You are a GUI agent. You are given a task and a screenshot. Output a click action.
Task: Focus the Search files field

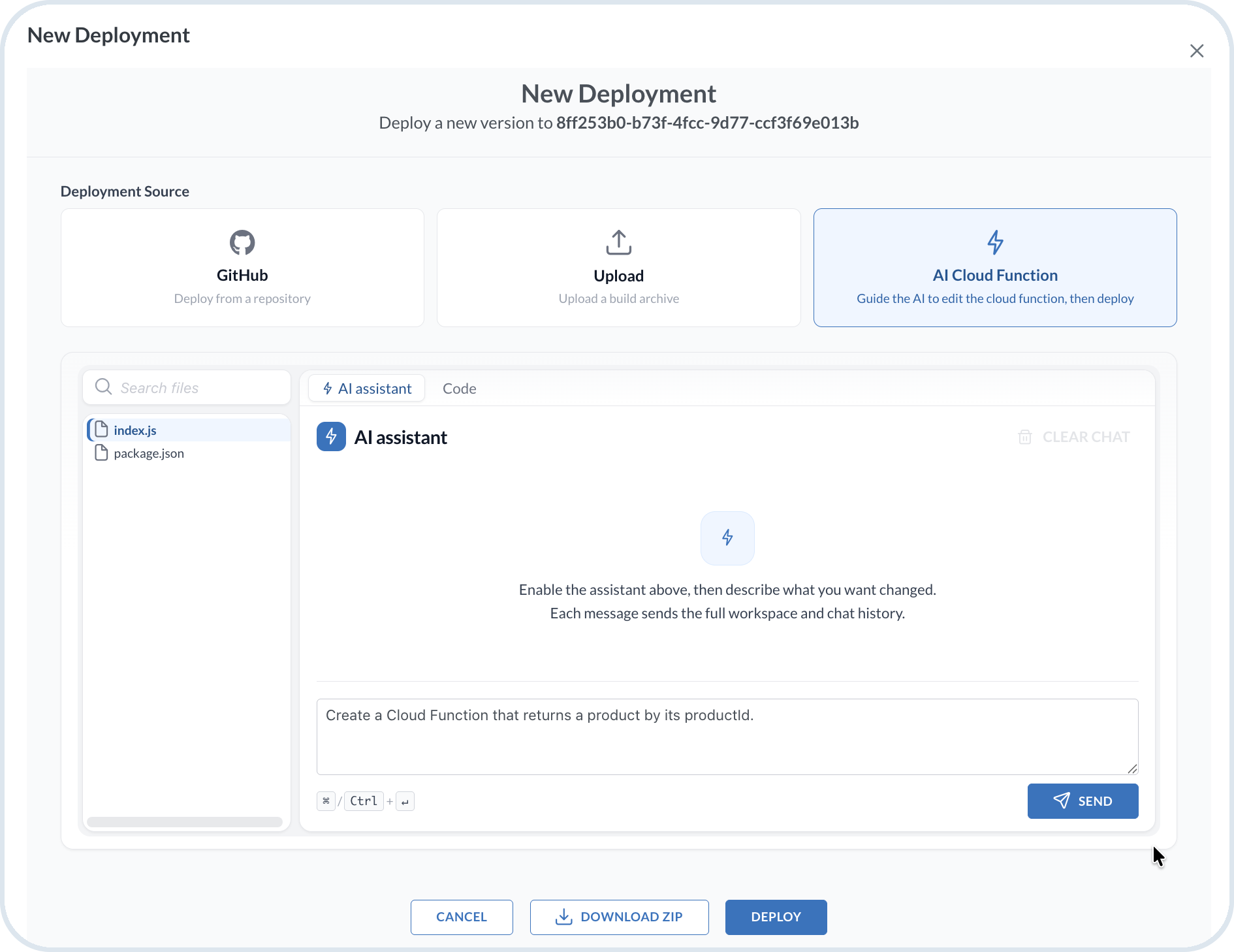click(187, 388)
